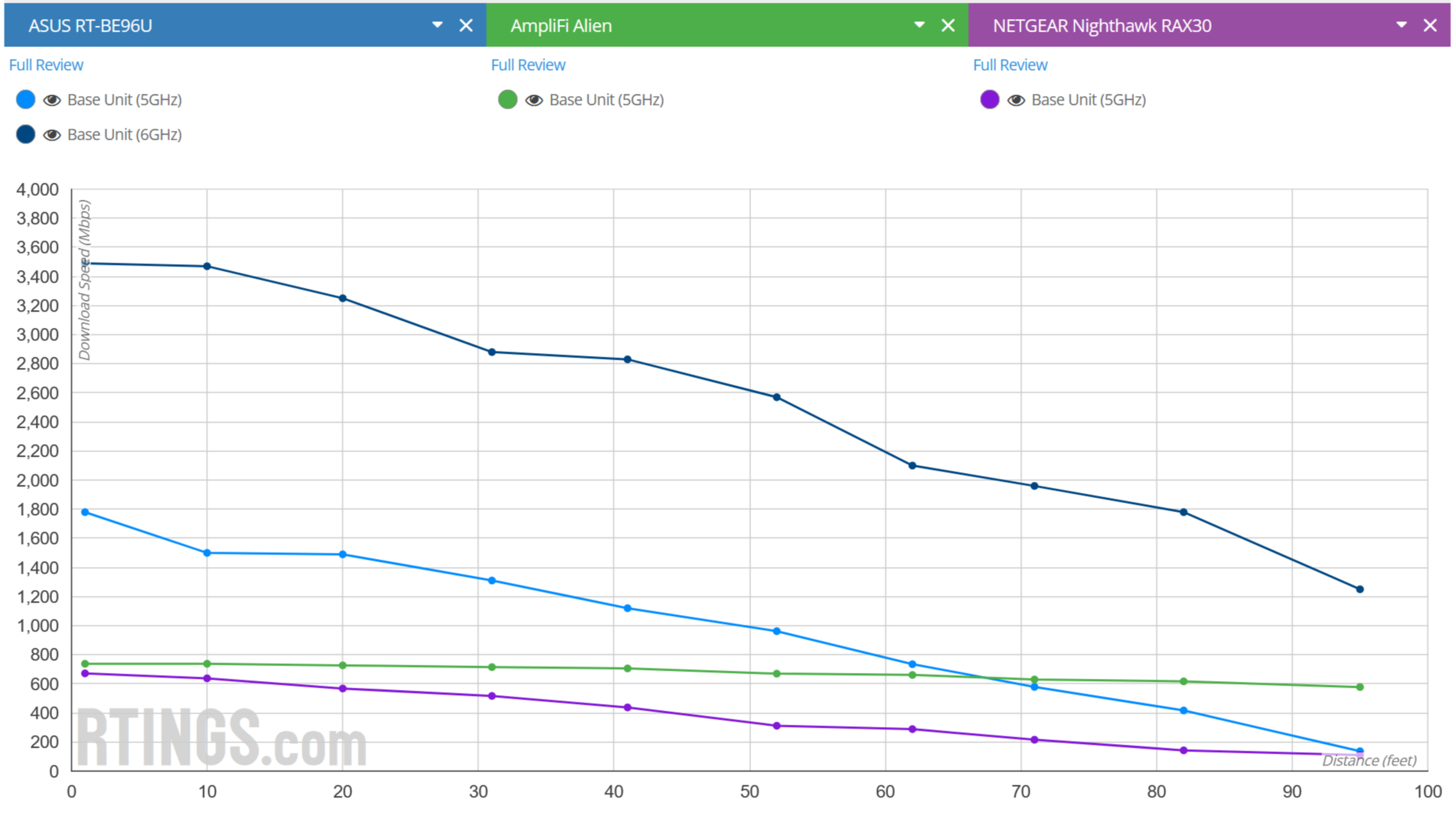The height and width of the screenshot is (819, 1456).
Task: Open AmpliFi Alien Full Review link
Action: [x=528, y=65]
